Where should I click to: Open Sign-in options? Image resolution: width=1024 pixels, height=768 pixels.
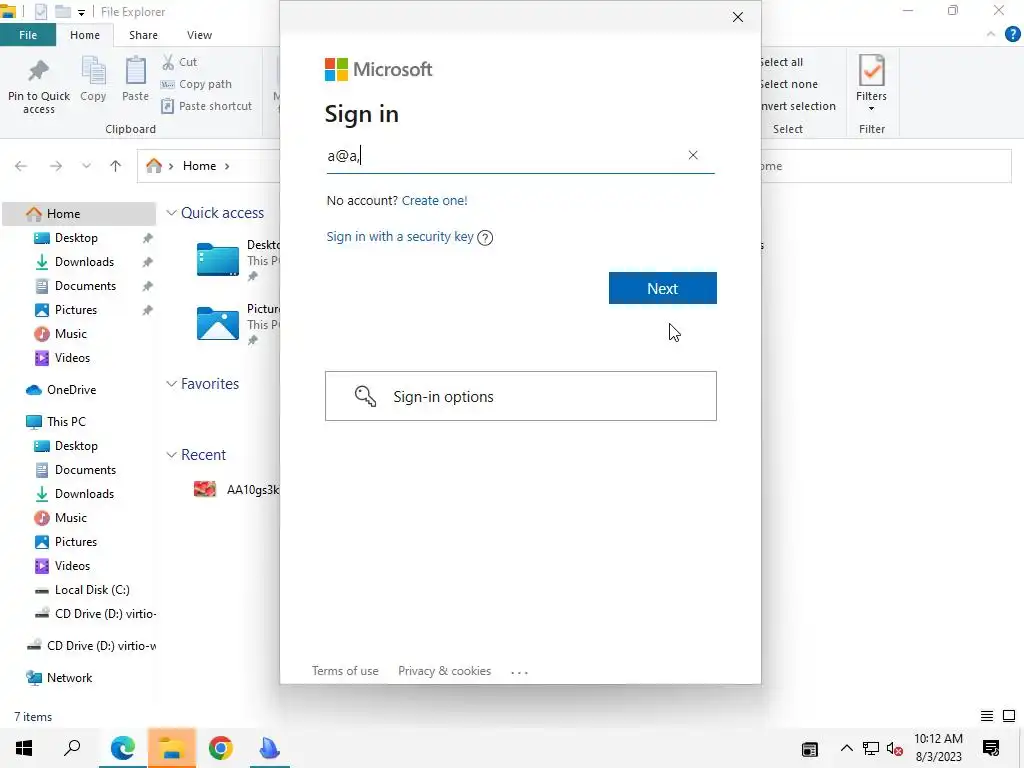(520, 396)
